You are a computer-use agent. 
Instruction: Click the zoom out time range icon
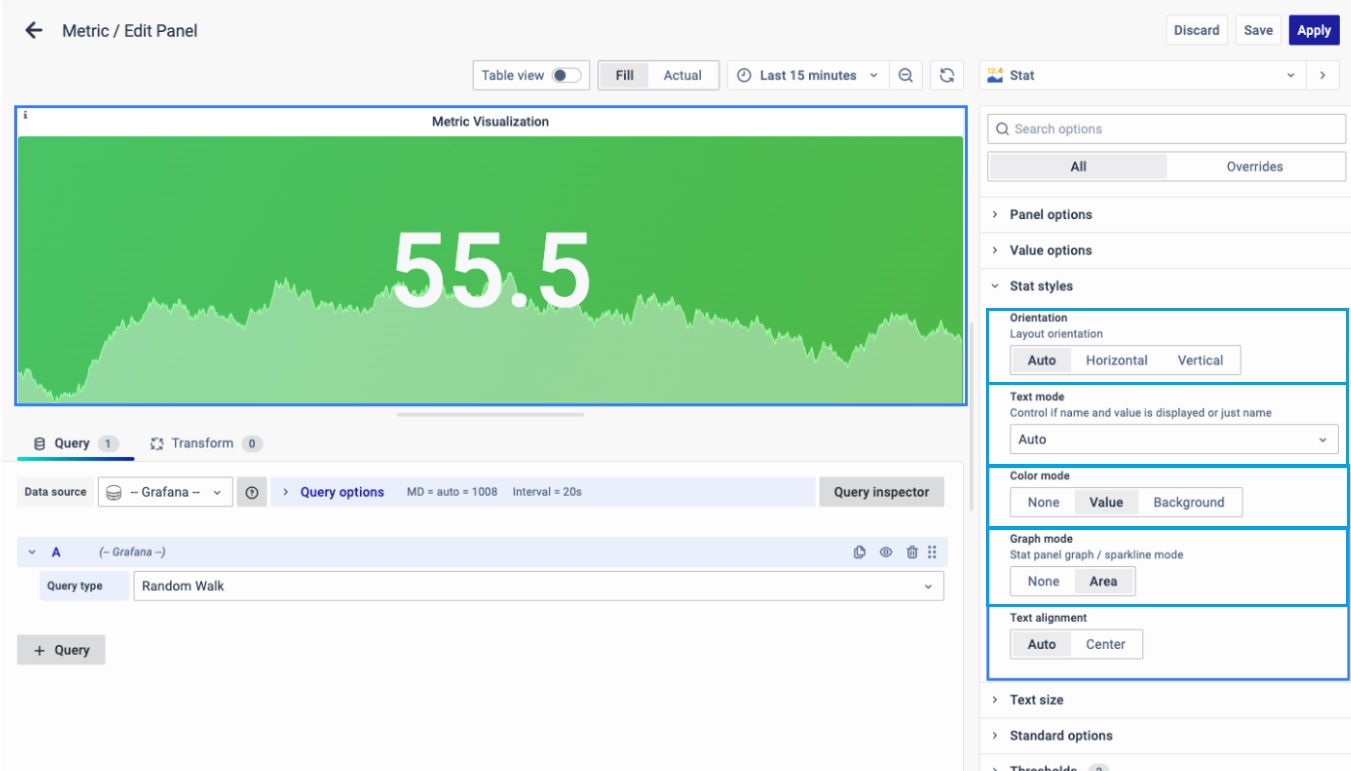coord(905,75)
